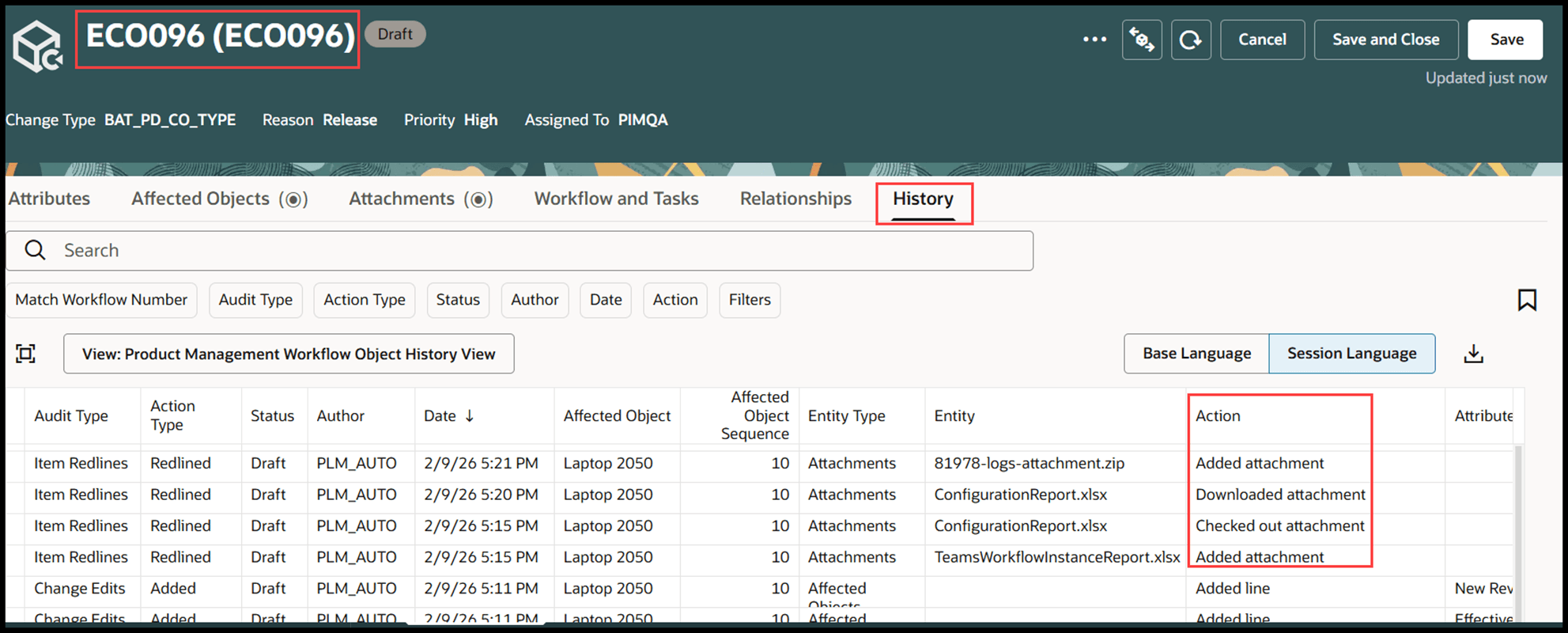Viewport: 1568px width, 633px height.
Task: Click the gears icon button beside Refresh
Action: coord(1142,40)
